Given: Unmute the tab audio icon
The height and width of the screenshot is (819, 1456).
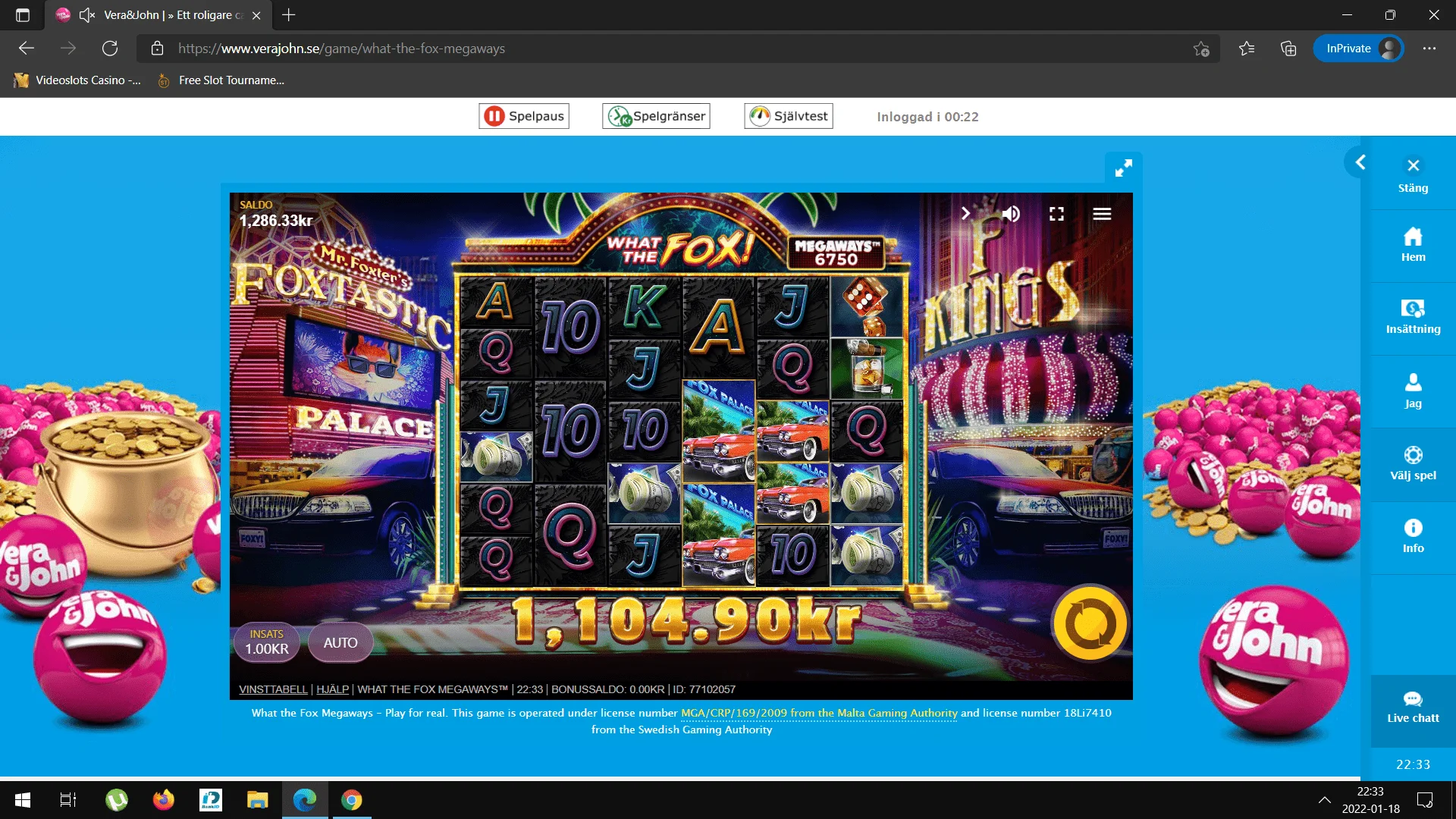Looking at the screenshot, I should click(87, 15).
